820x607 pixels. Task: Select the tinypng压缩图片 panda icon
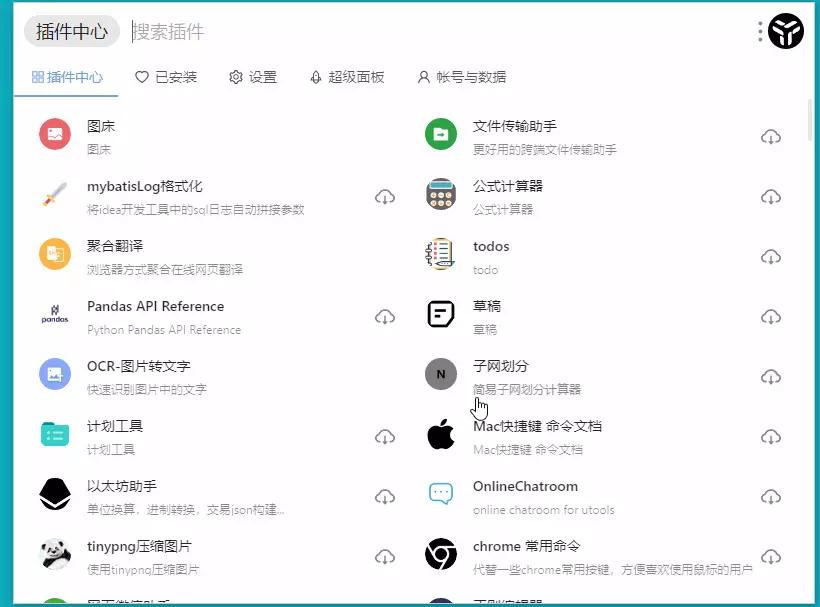point(54,556)
